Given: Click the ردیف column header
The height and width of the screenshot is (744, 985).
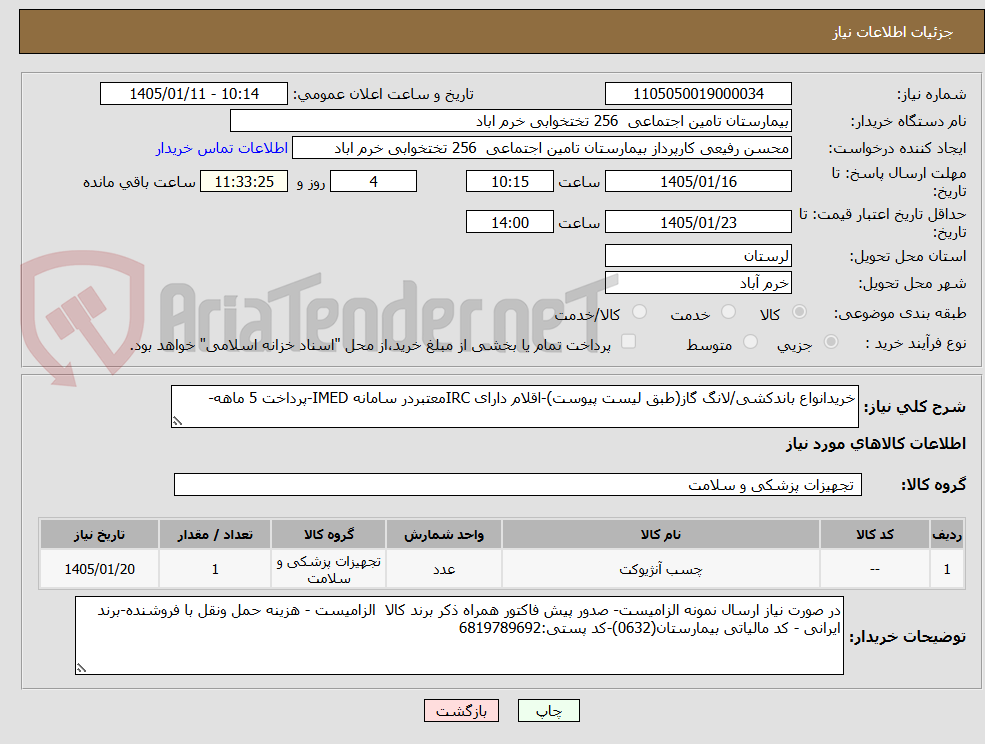Looking at the screenshot, I should tap(947, 534).
